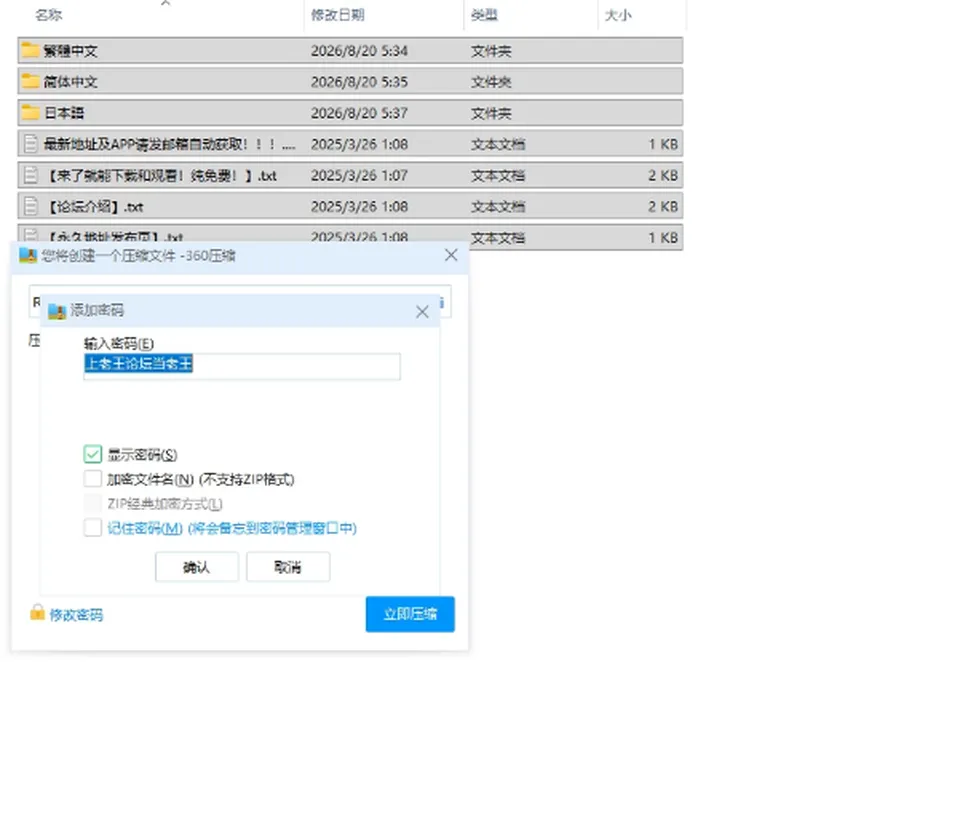Select the 【来了就能下载和观看！纯免费！】.txt file icon
Screen dimensions: 960x834
point(31,175)
